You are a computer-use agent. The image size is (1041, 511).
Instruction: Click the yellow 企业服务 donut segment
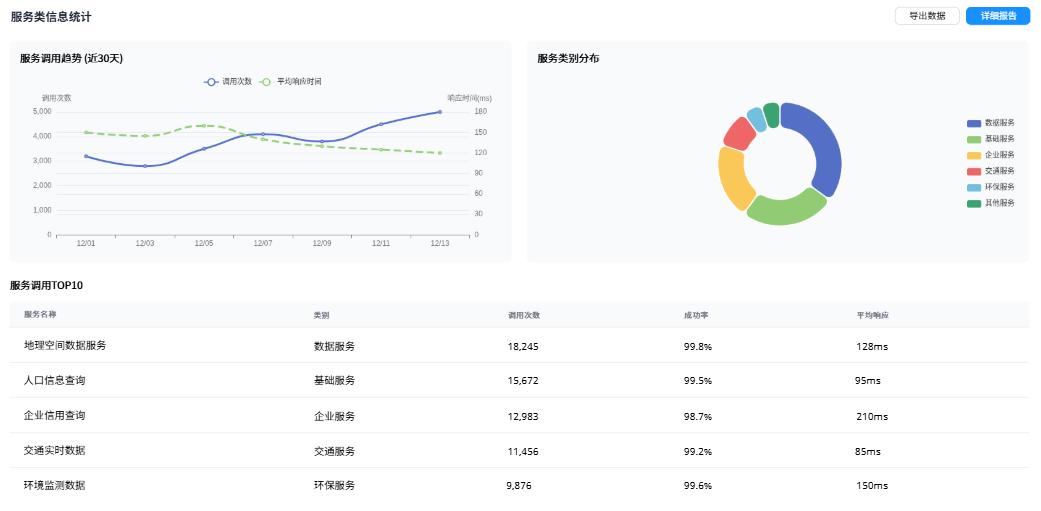tap(732, 177)
